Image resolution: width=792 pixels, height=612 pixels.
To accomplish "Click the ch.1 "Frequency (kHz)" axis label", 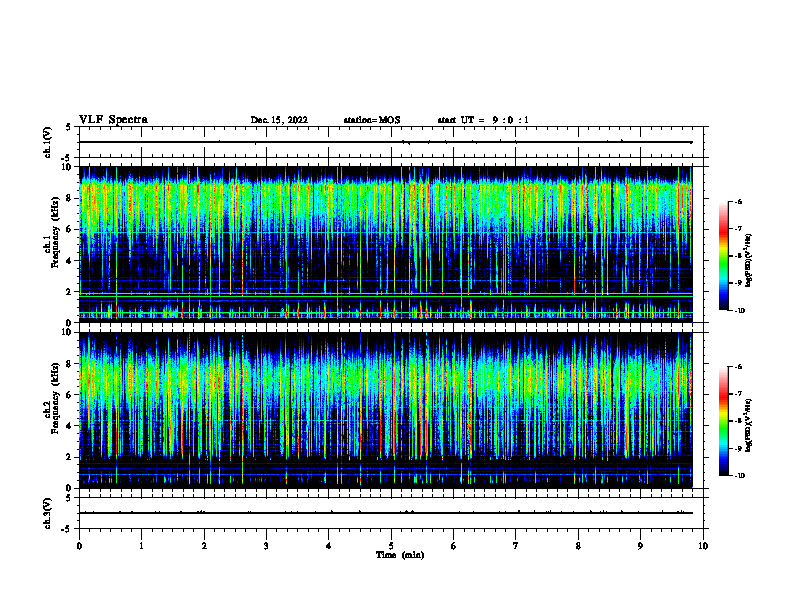I will tap(55, 233).
